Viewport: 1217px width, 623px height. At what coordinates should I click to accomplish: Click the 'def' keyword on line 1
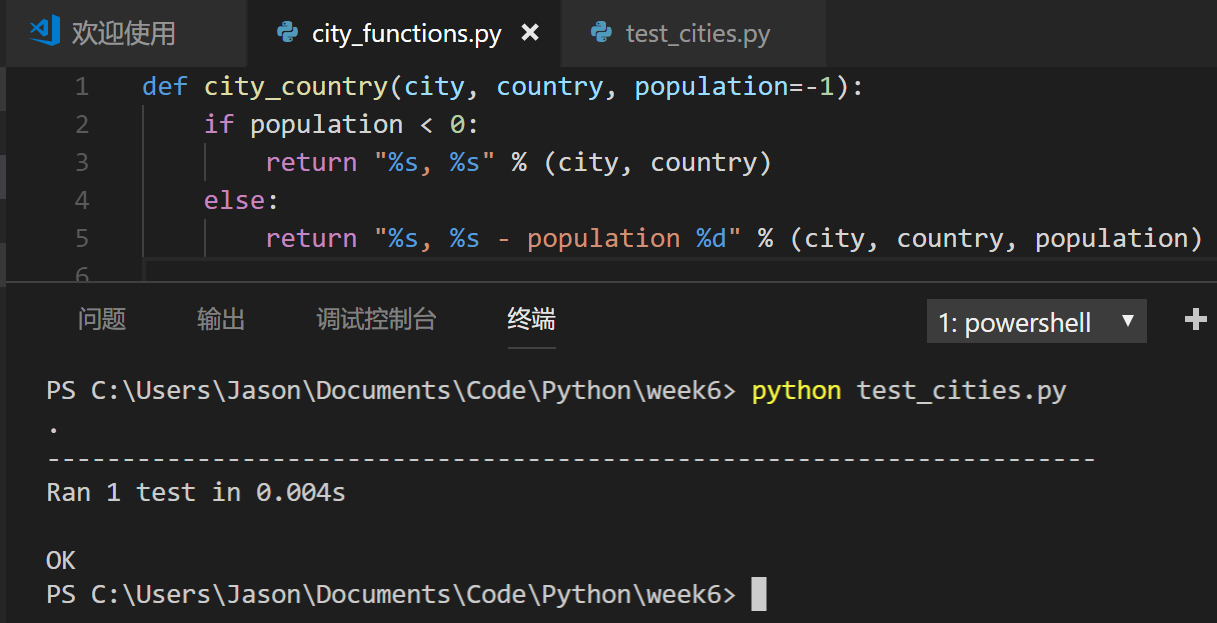pos(165,87)
